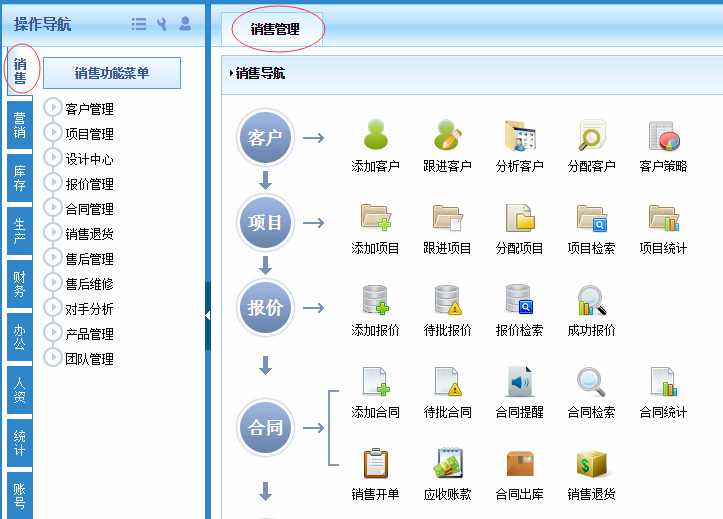723x519 pixels.
Task: Click the 项目 round stage button
Action: (x=265, y=223)
